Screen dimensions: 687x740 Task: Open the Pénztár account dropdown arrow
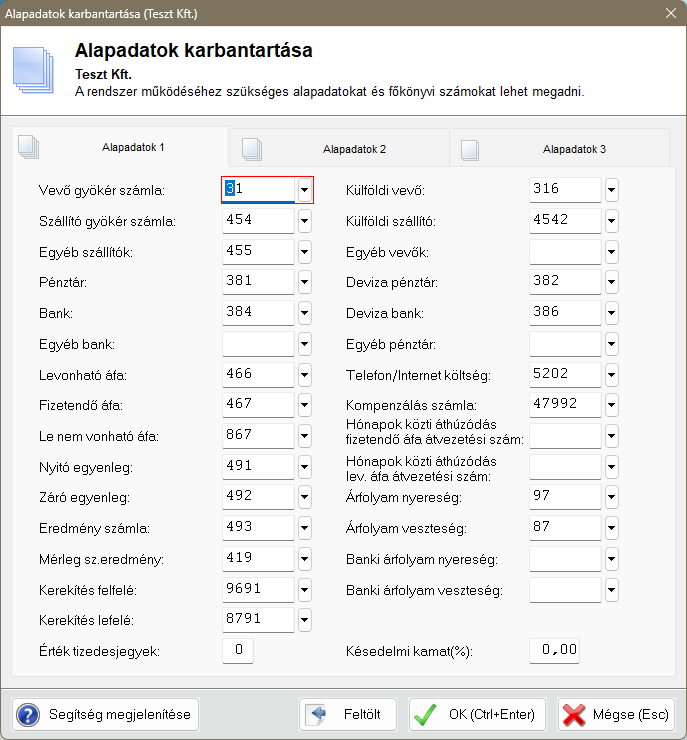click(x=304, y=283)
